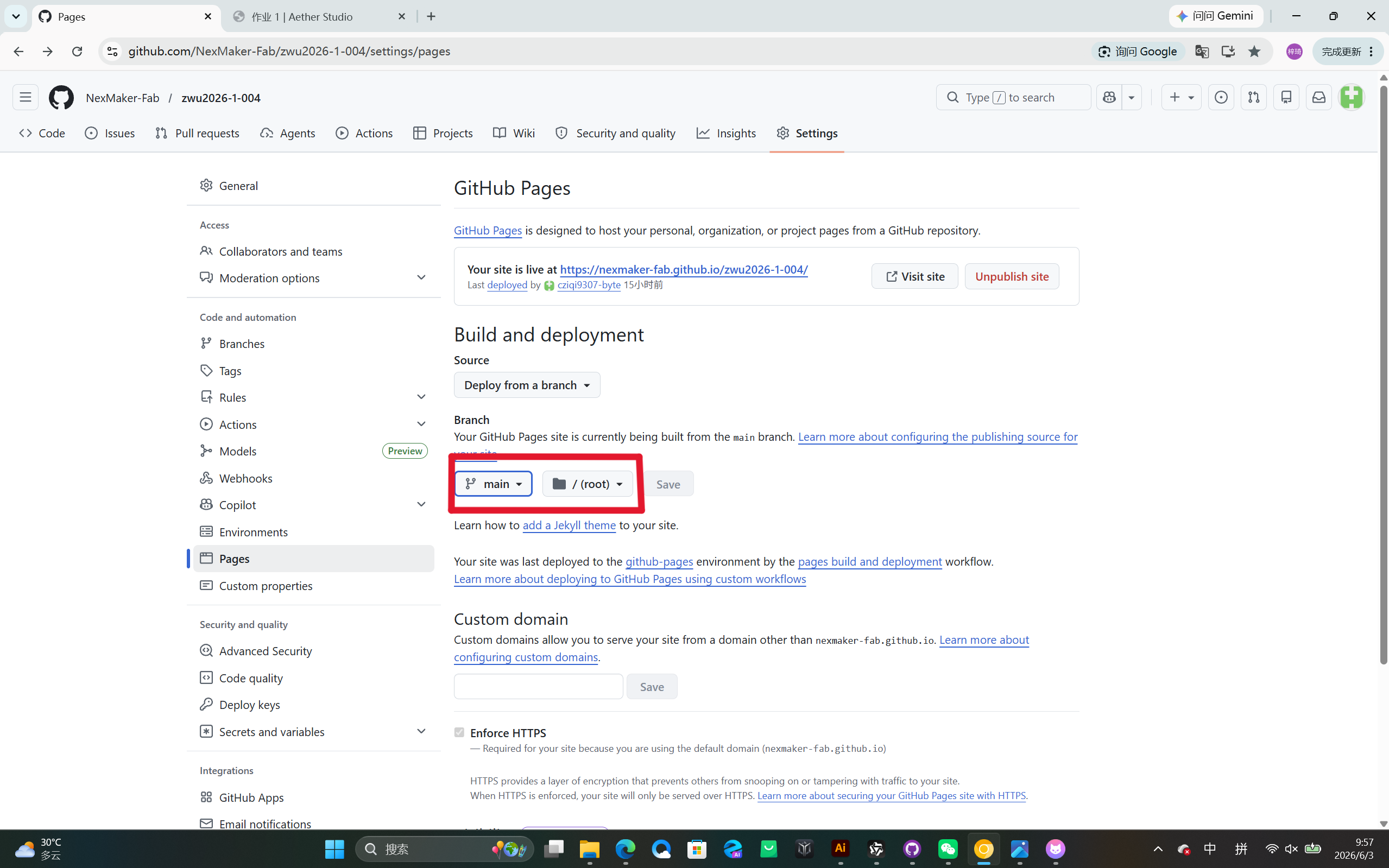Open the Windows Start menu
This screenshot has height=868, width=1389.
[x=334, y=848]
